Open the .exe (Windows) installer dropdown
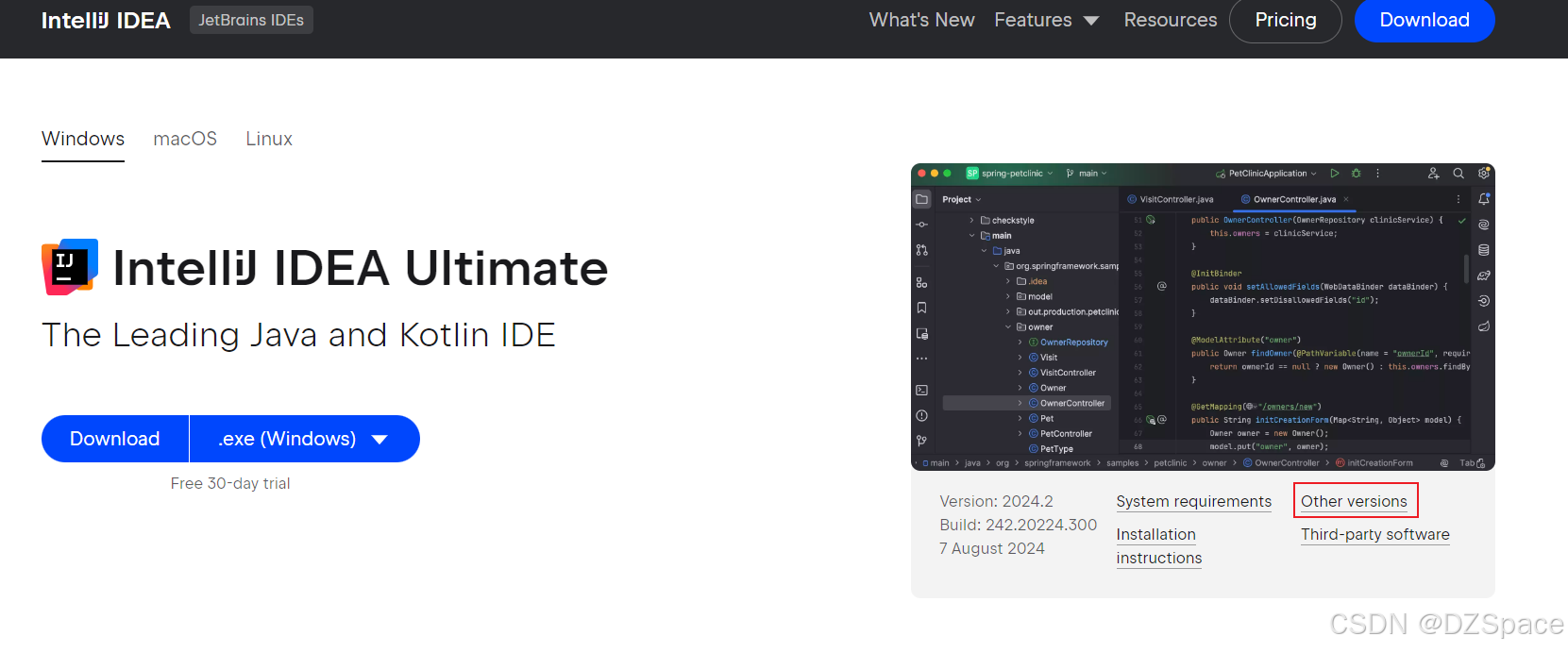This screenshot has width=1568, height=652. [304, 439]
